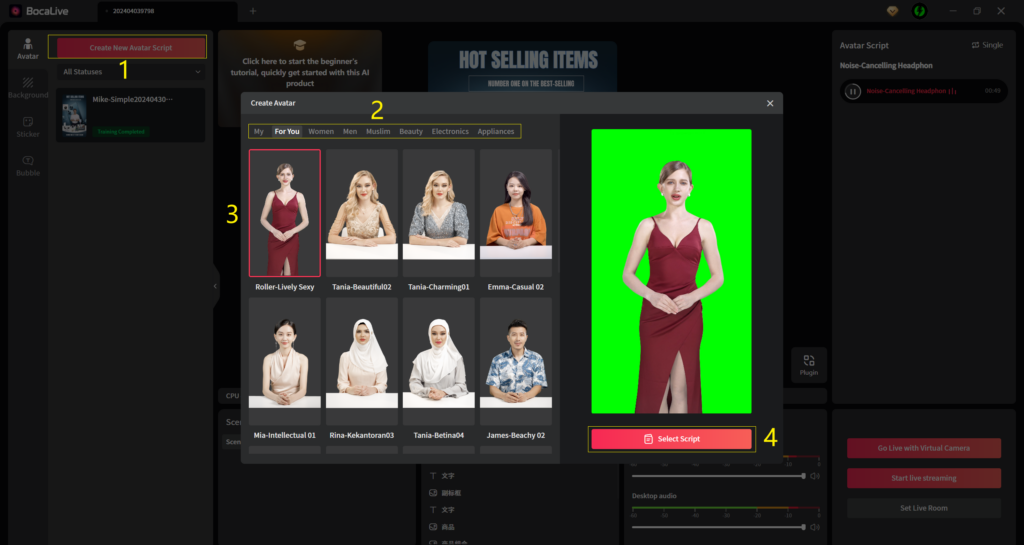Select the Tania-Beautiful02 avatar
This screenshot has height=545, width=1024.
362,213
